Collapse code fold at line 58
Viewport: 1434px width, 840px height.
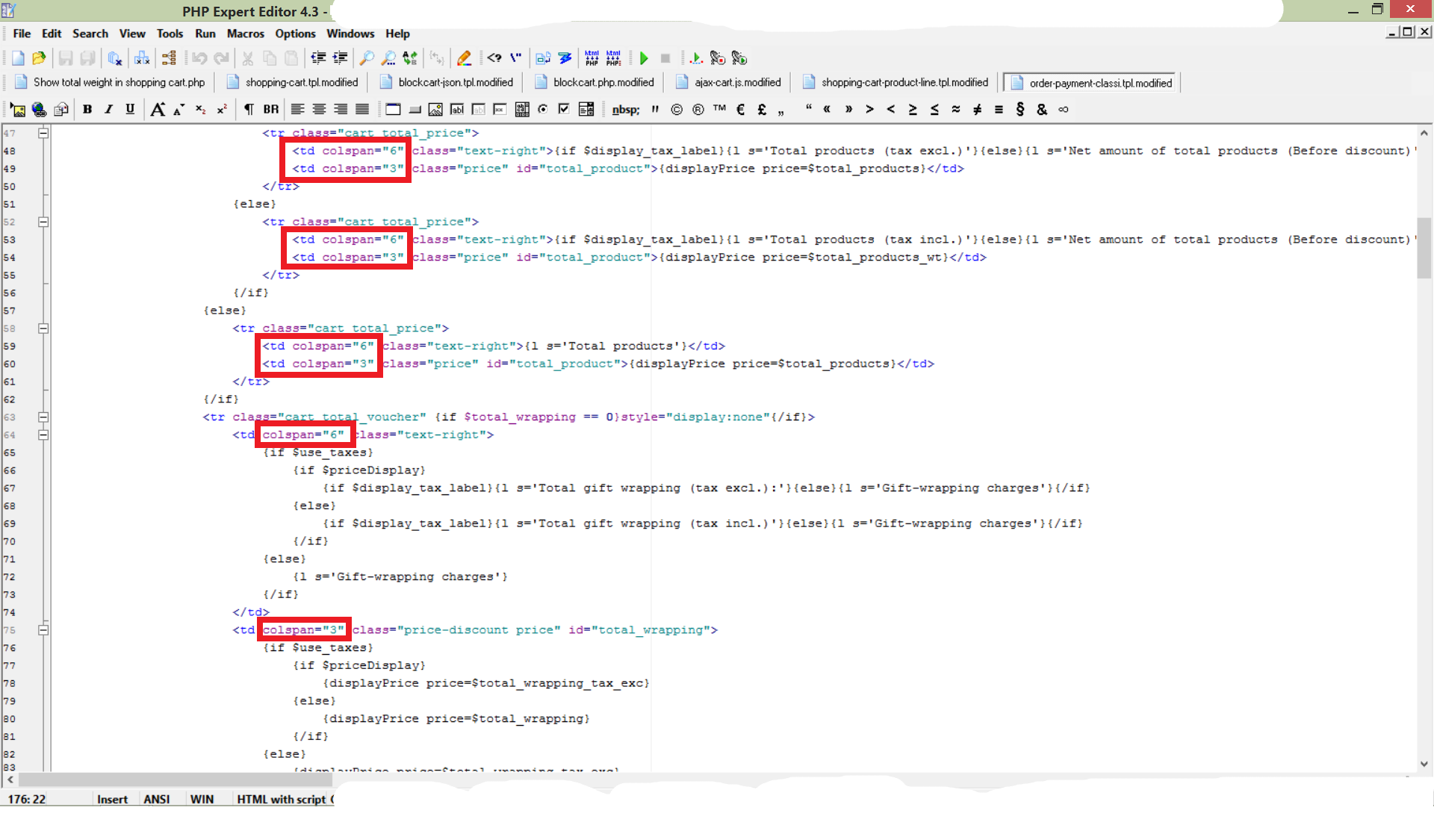[43, 329]
